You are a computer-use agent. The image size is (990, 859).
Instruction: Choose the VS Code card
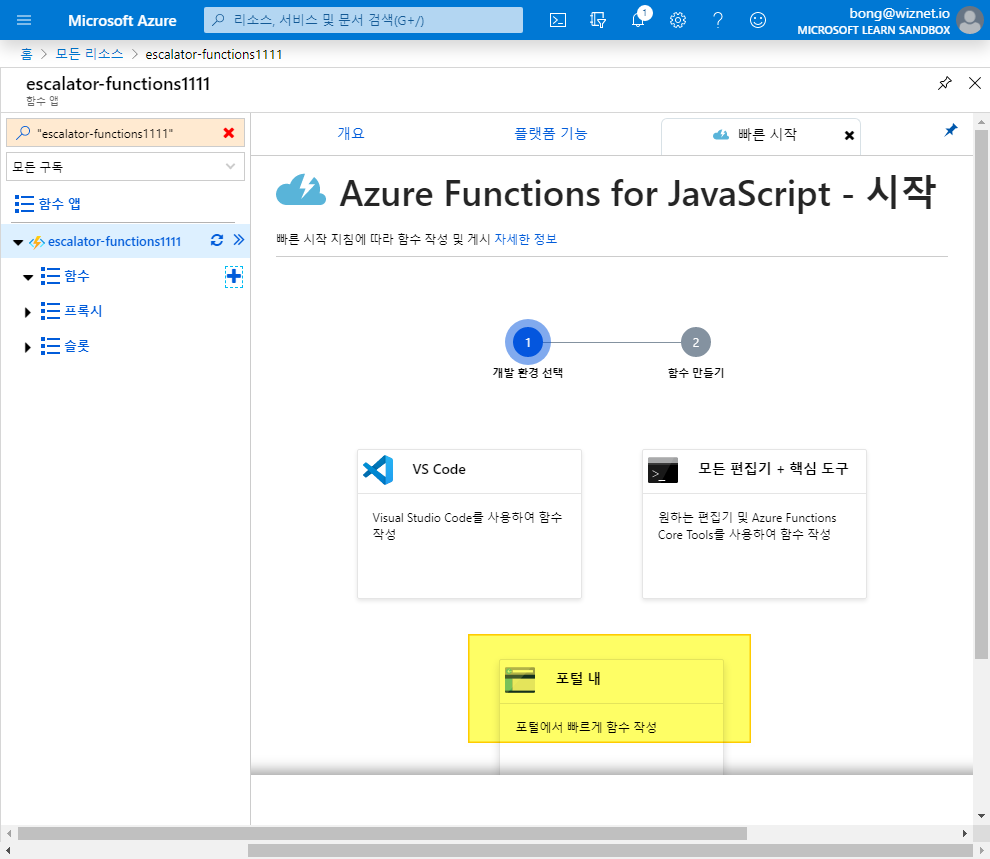coord(469,523)
